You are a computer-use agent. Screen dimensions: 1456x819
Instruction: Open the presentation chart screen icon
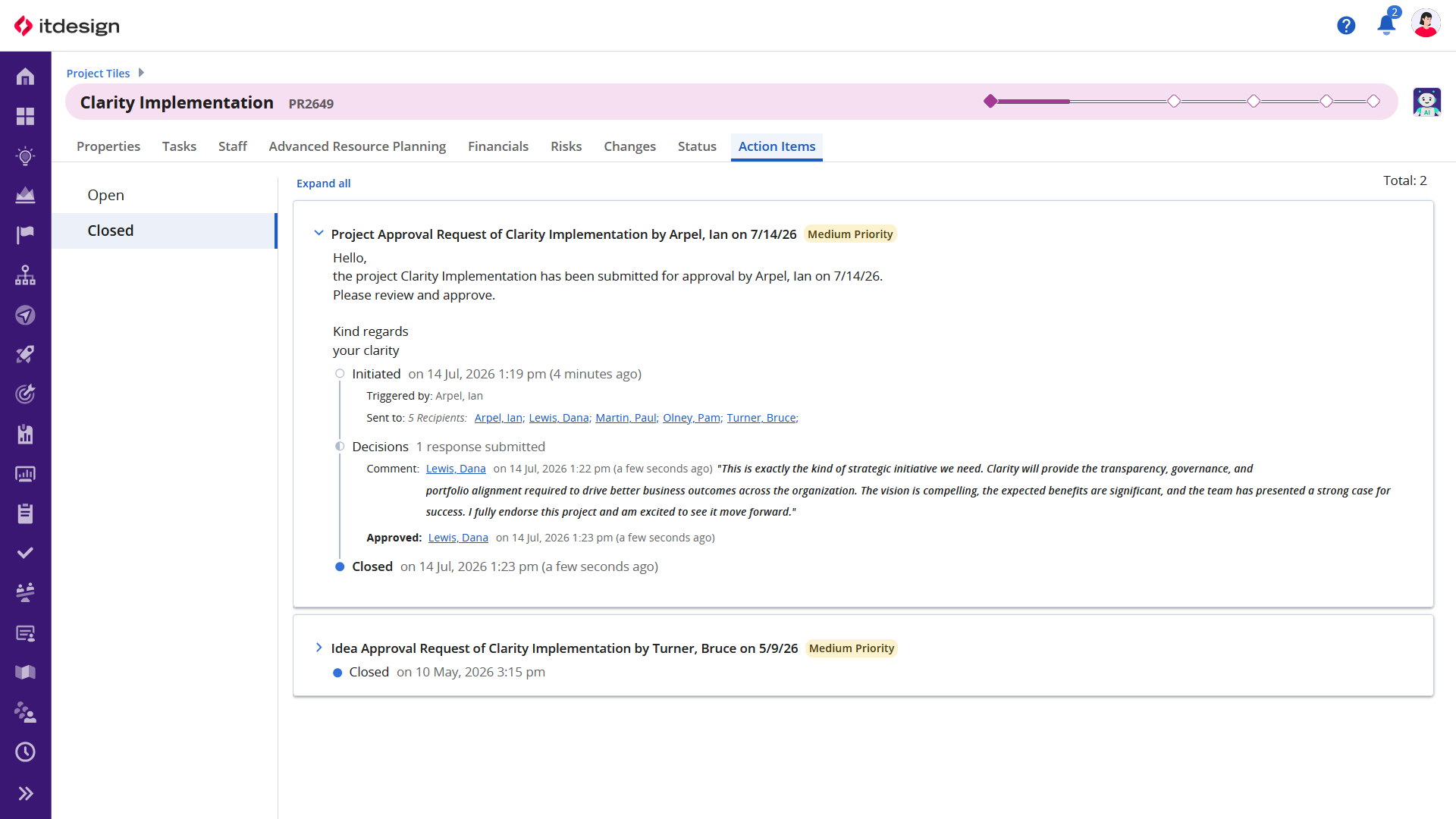[x=25, y=474]
